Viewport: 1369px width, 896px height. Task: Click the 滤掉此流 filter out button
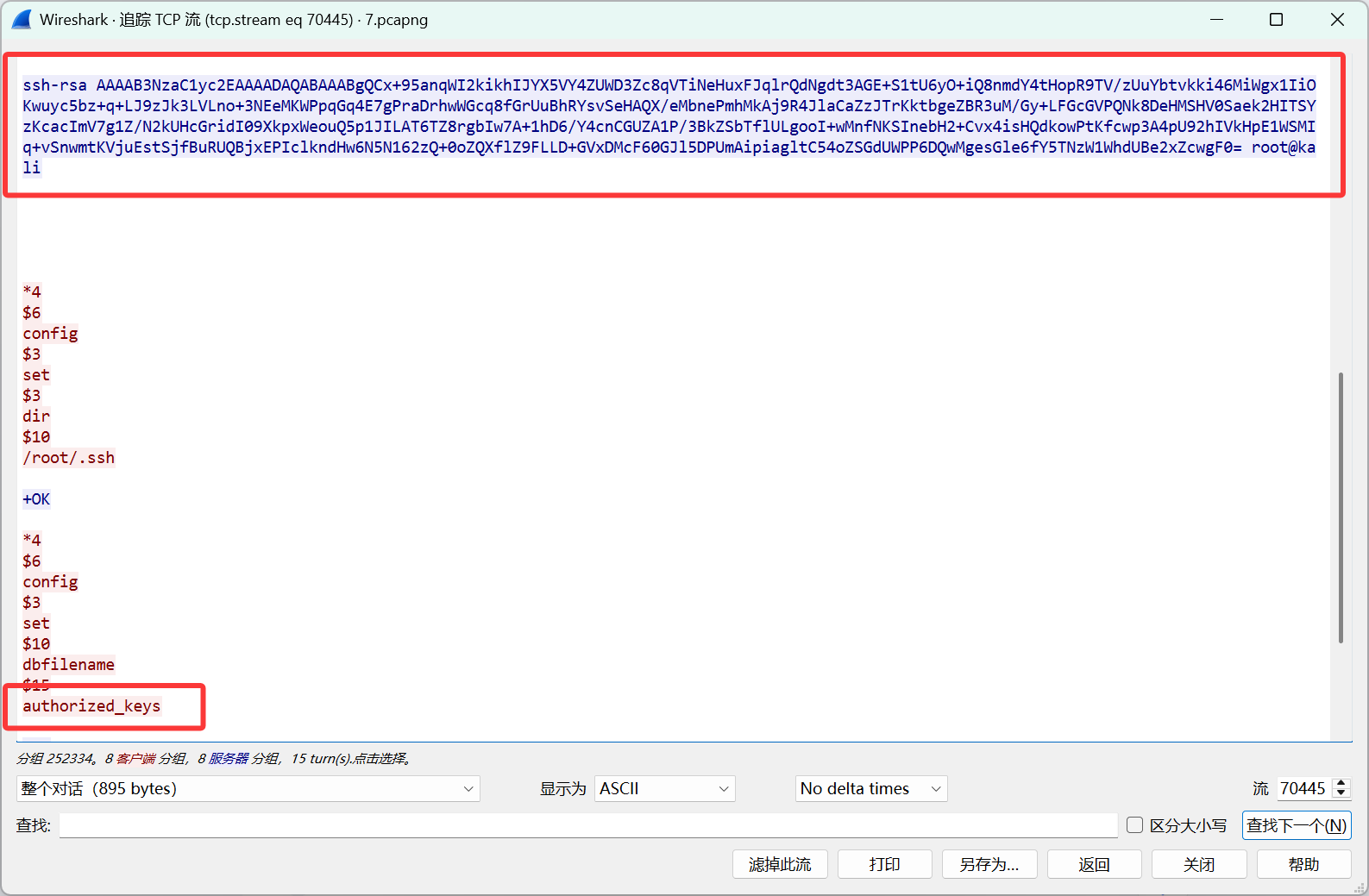point(780,864)
